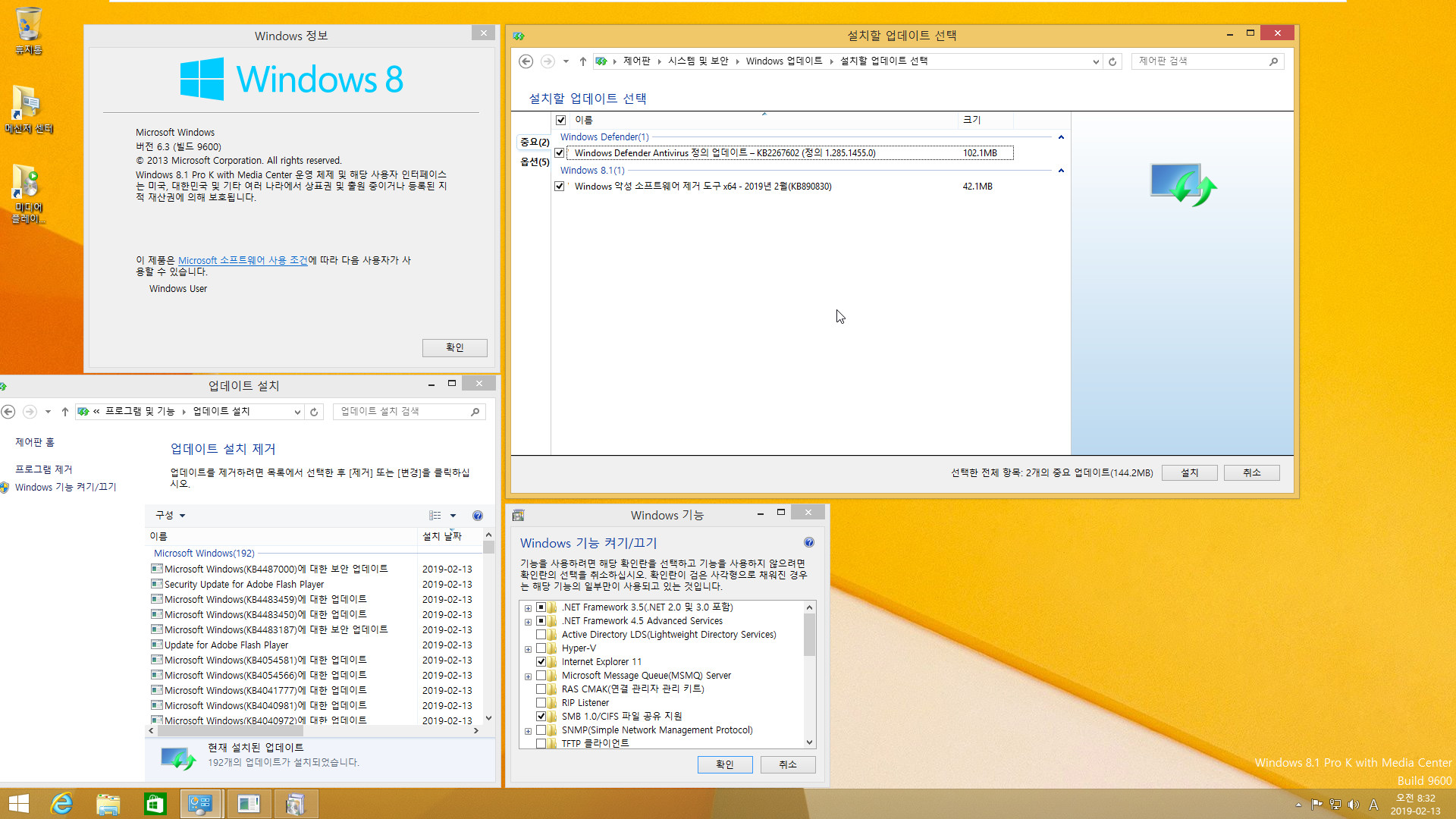Click 취소 in Windows Features dialog
This screenshot has height=819, width=1456.
coord(788,764)
